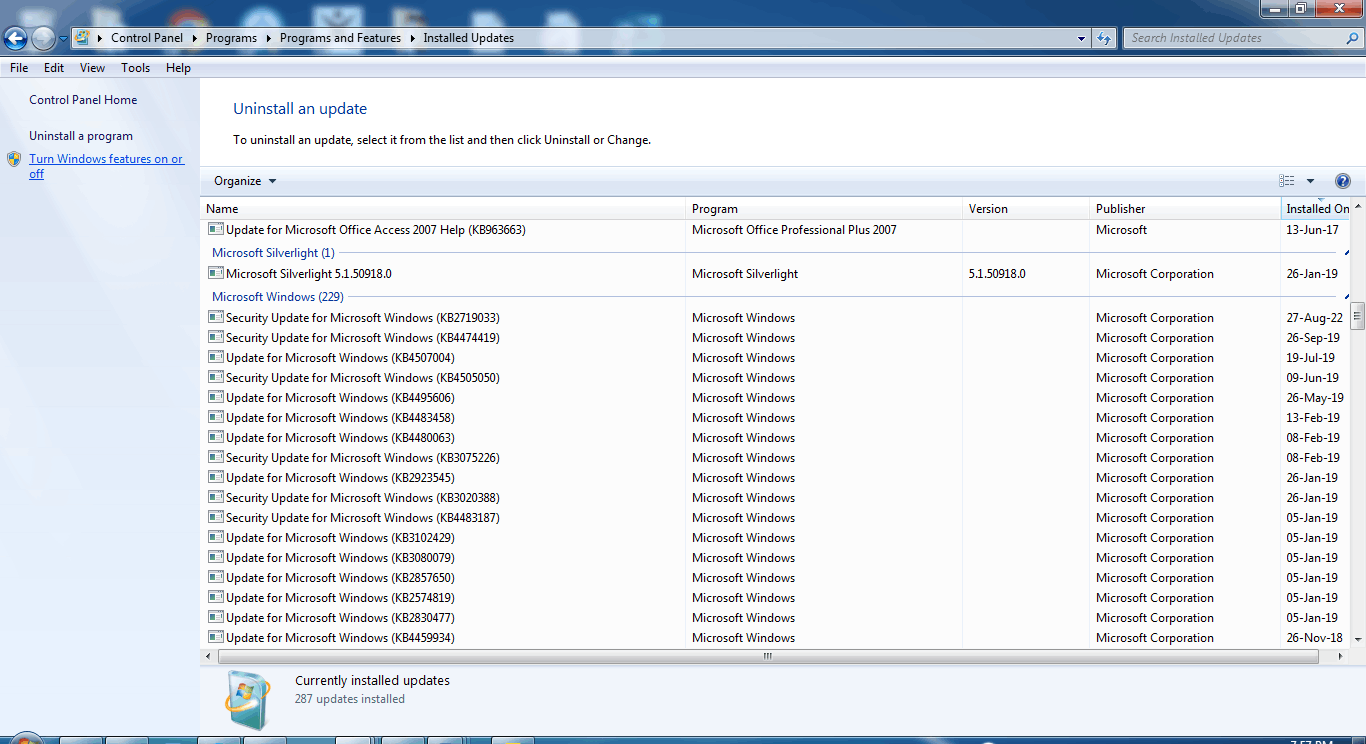
Task: Sort by the Version column header
Action: [1026, 209]
